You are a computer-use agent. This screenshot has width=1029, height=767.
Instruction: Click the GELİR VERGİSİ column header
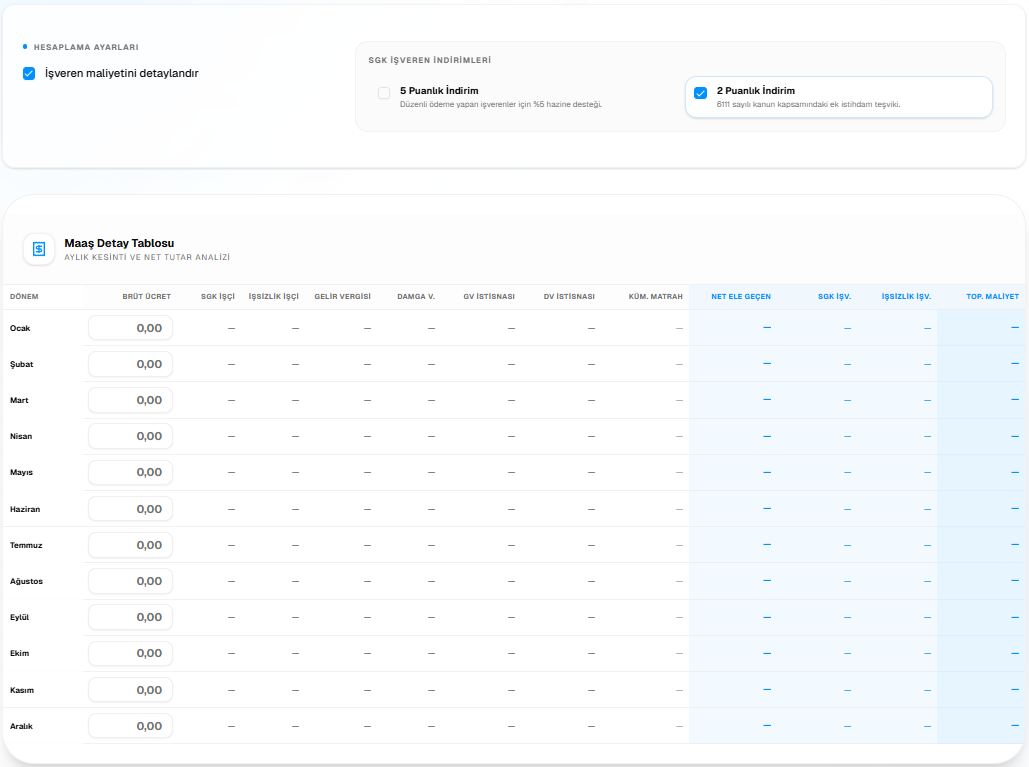(x=342, y=297)
